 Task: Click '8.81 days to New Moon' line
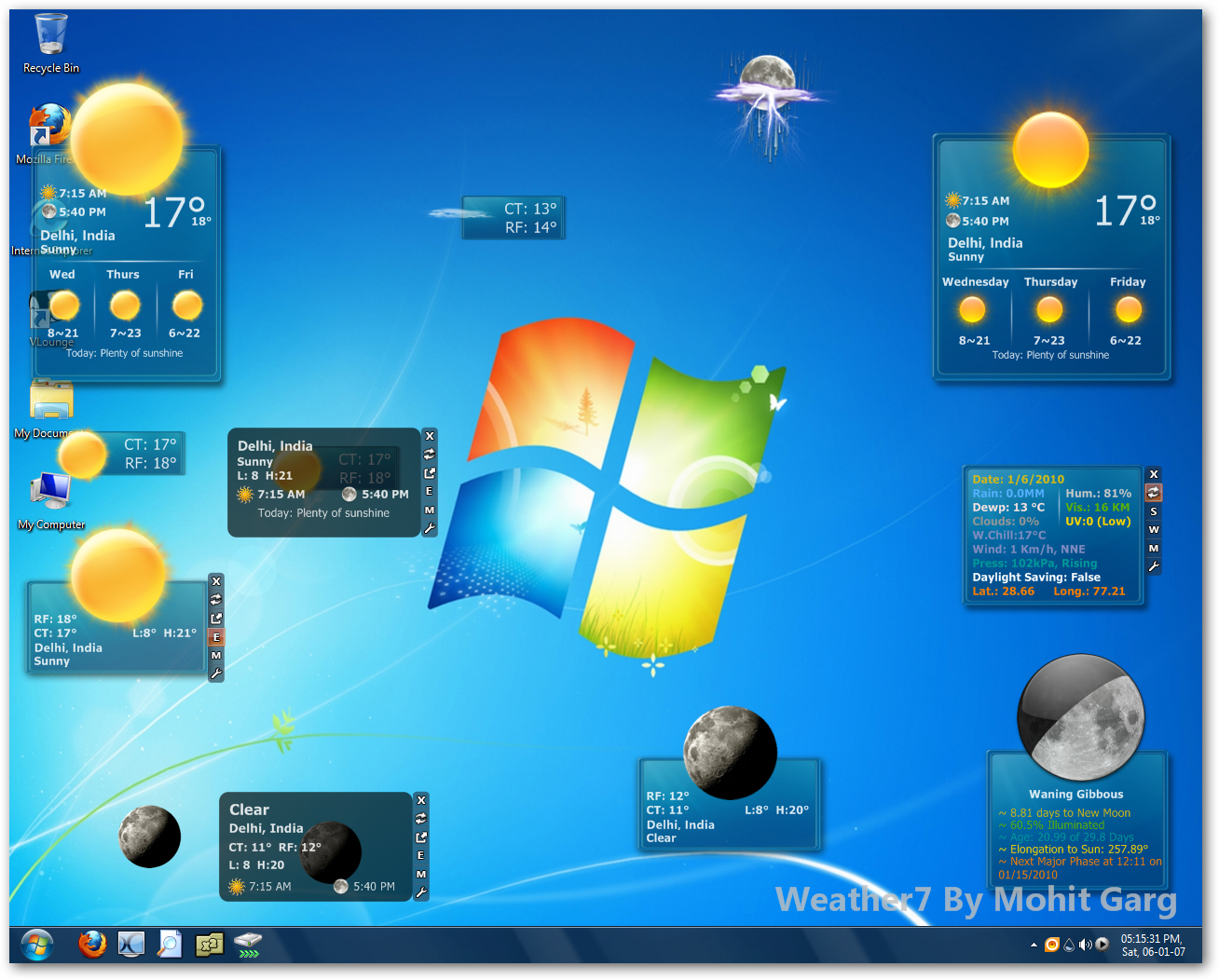tap(1064, 813)
